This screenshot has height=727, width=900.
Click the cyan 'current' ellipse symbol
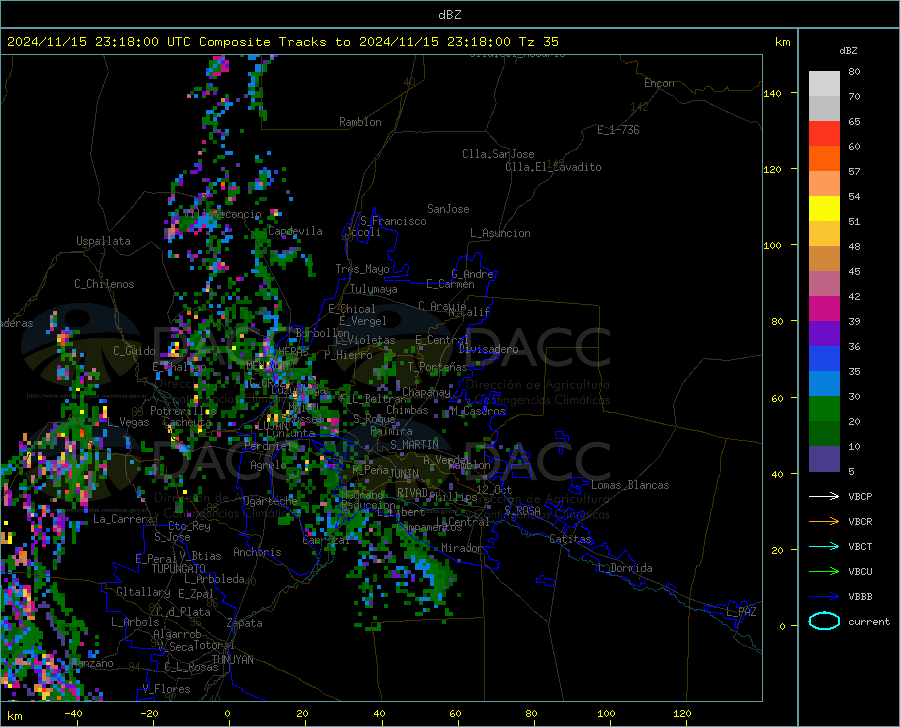[x=824, y=621]
